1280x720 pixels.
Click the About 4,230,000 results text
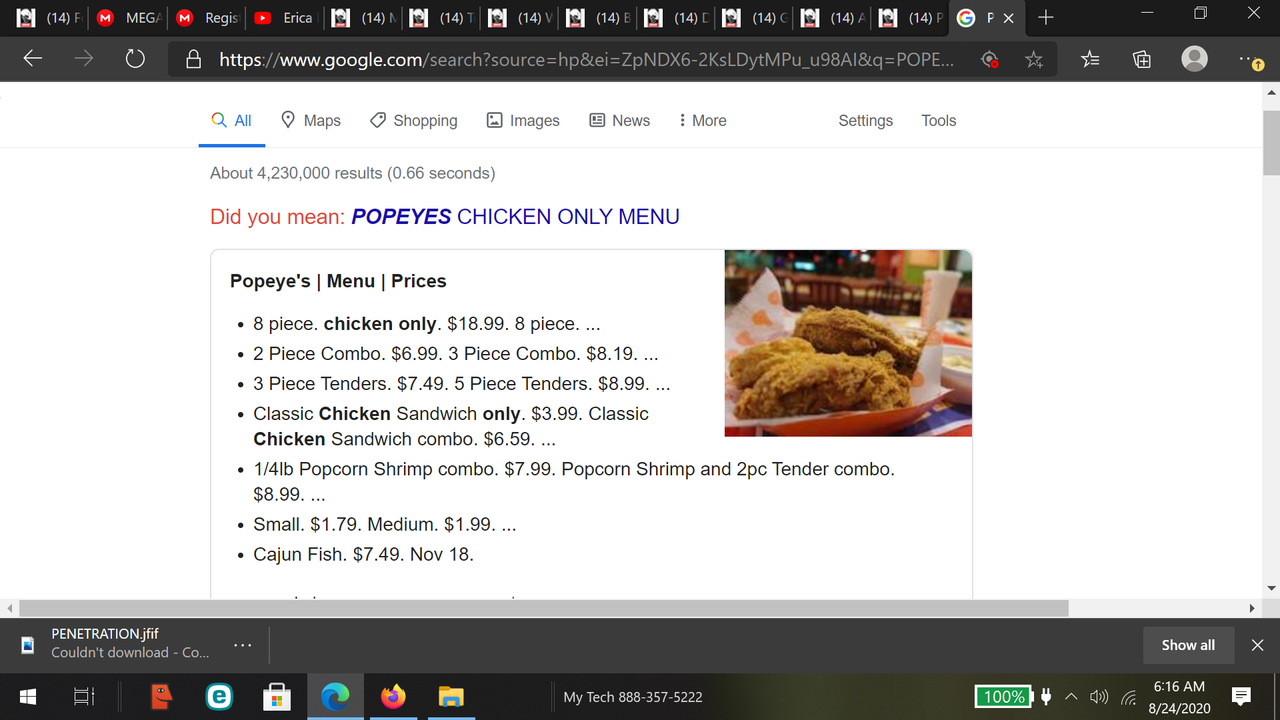[x=352, y=173]
